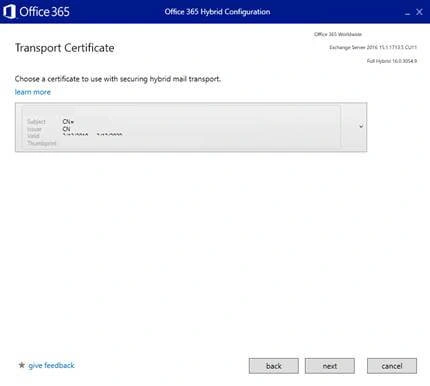
Task: Proceed with the next button
Action: [330, 366]
